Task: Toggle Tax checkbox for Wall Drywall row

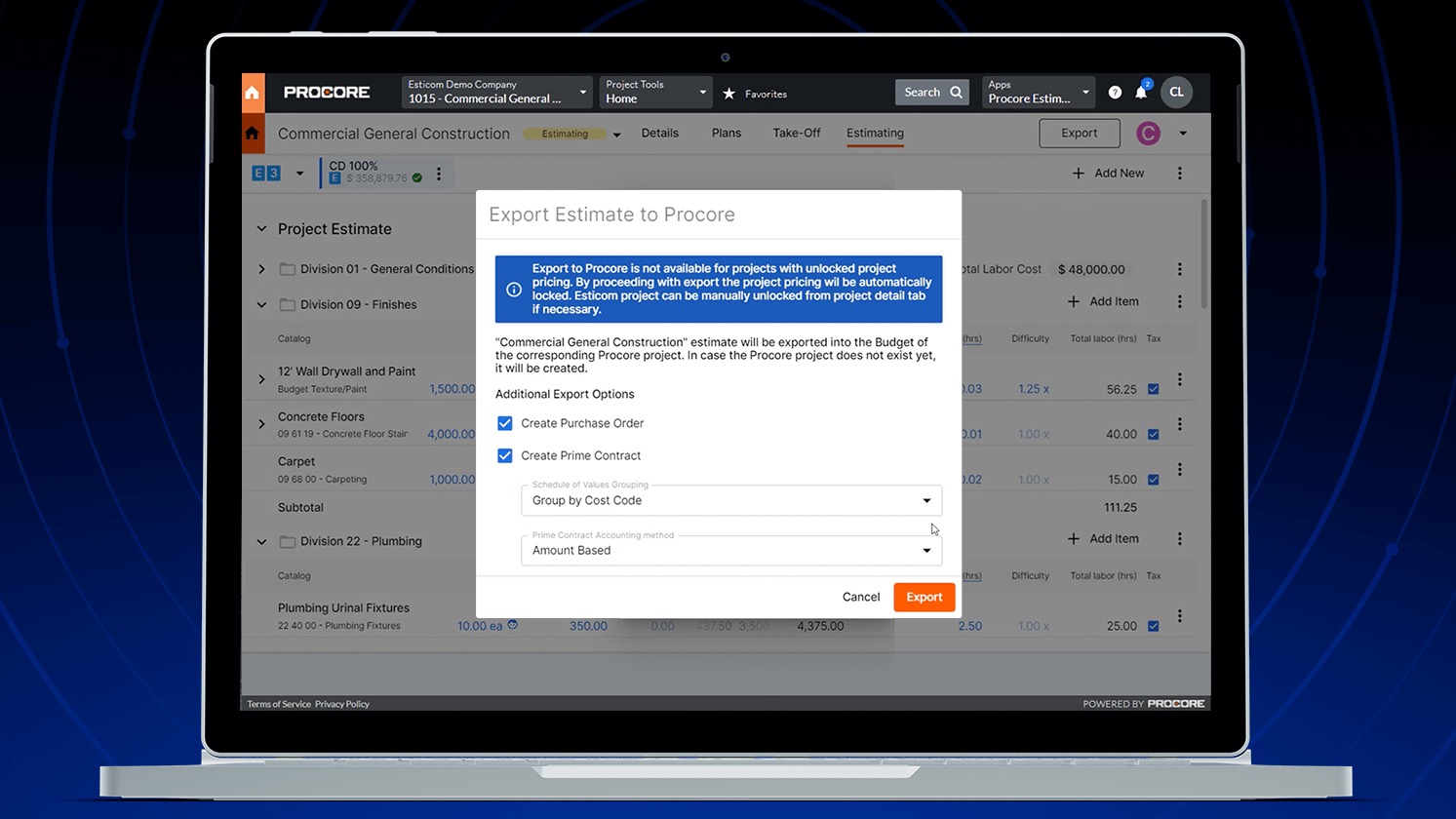Action: pos(1154,389)
